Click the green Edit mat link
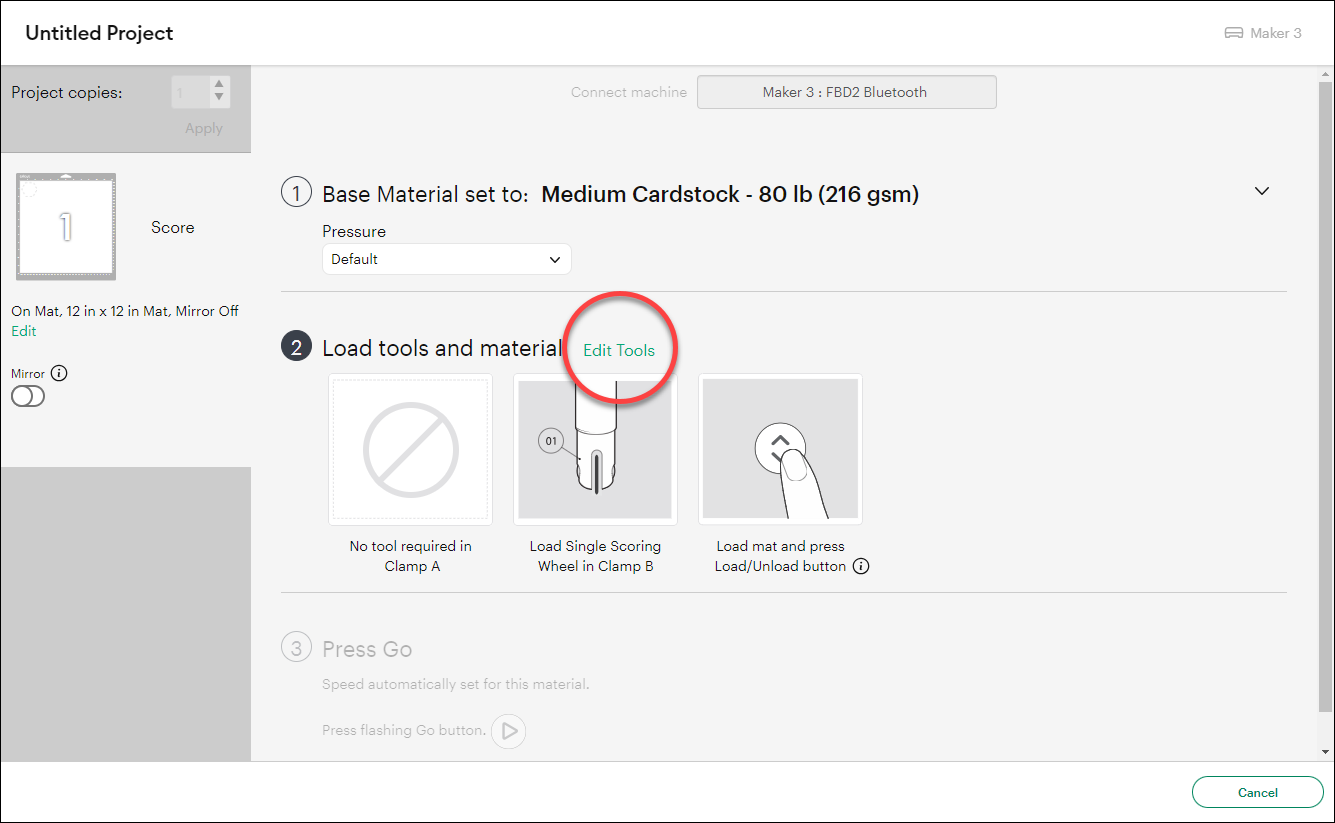The width and height of the screenshot is (1335, 823). tap(24, 331)
